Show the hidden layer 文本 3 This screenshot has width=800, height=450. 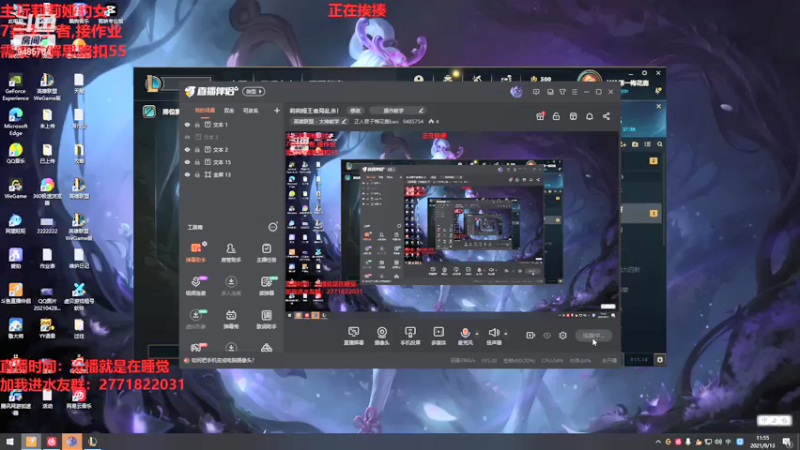click(187, 137)
